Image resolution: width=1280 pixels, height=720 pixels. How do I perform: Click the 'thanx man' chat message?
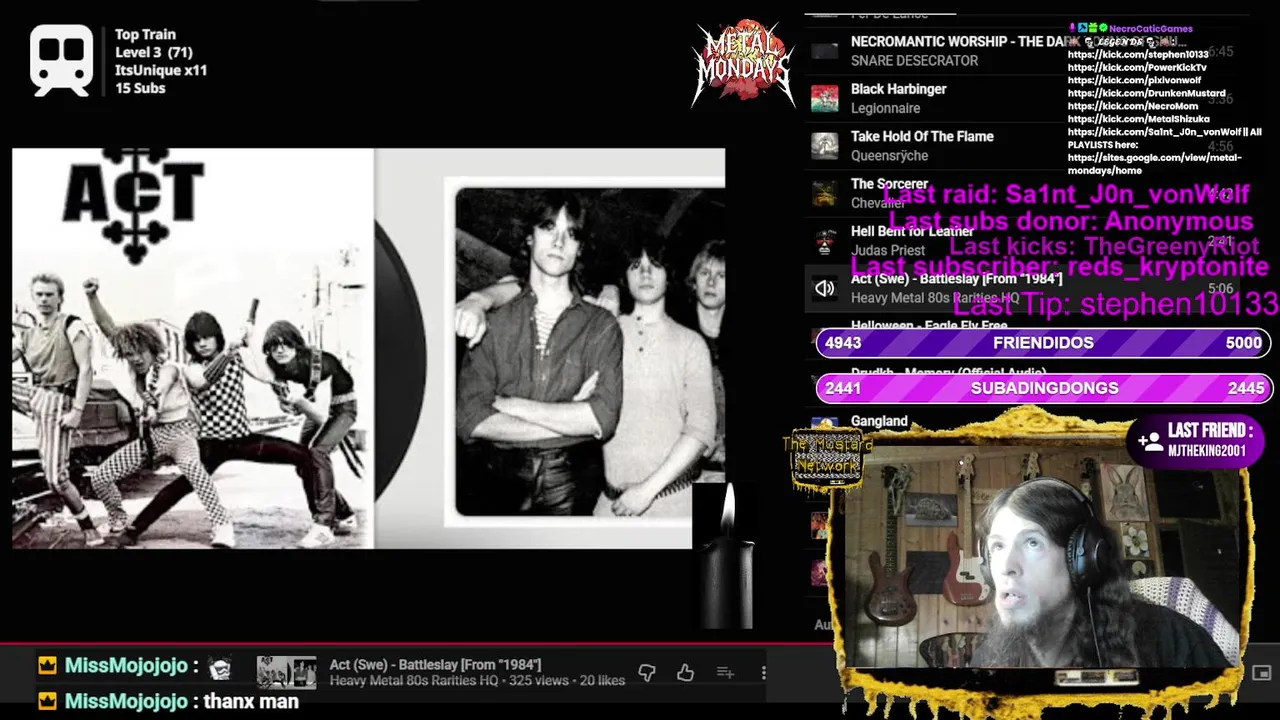251,701
